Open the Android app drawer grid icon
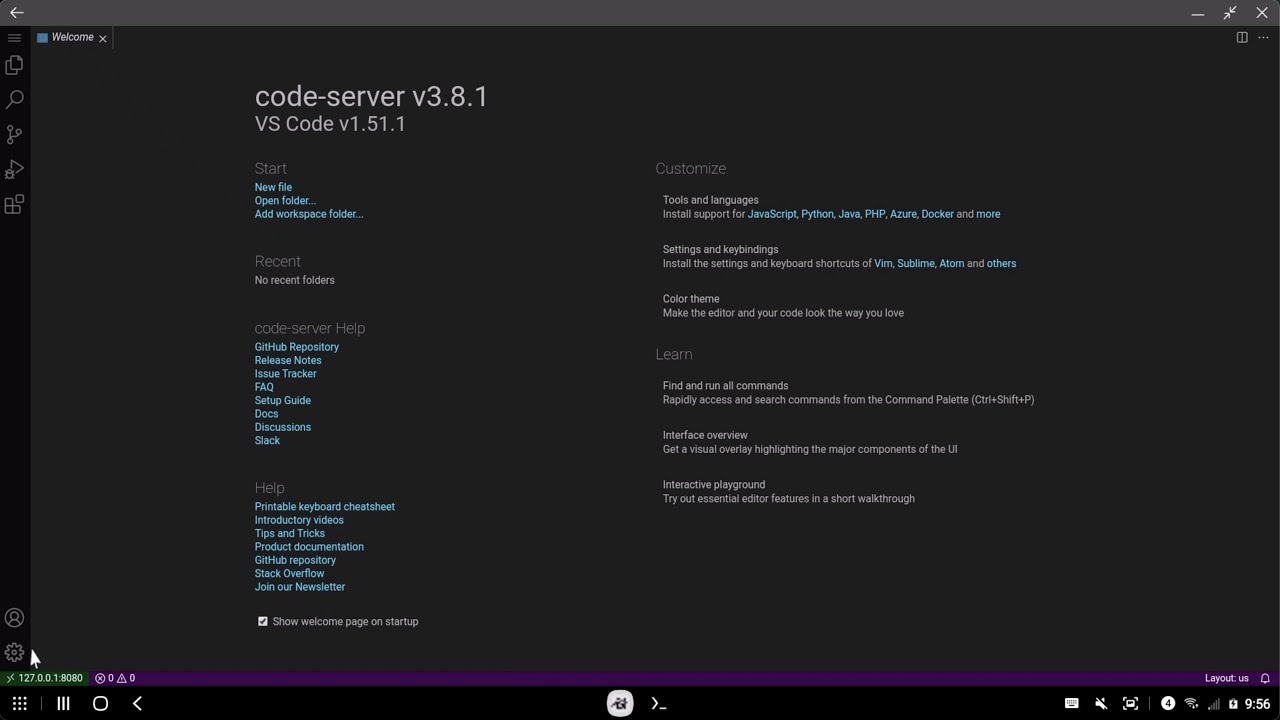1280x720 pixels. [x=19, y=704]
